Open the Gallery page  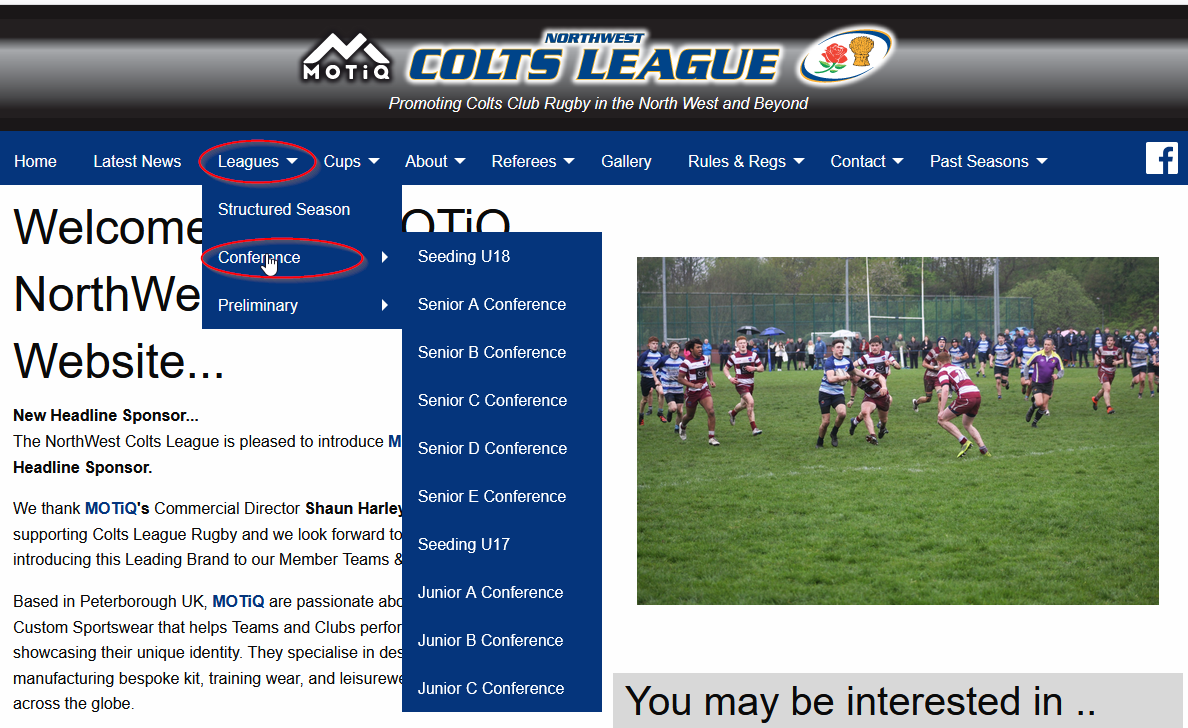(x=626, y=161)
